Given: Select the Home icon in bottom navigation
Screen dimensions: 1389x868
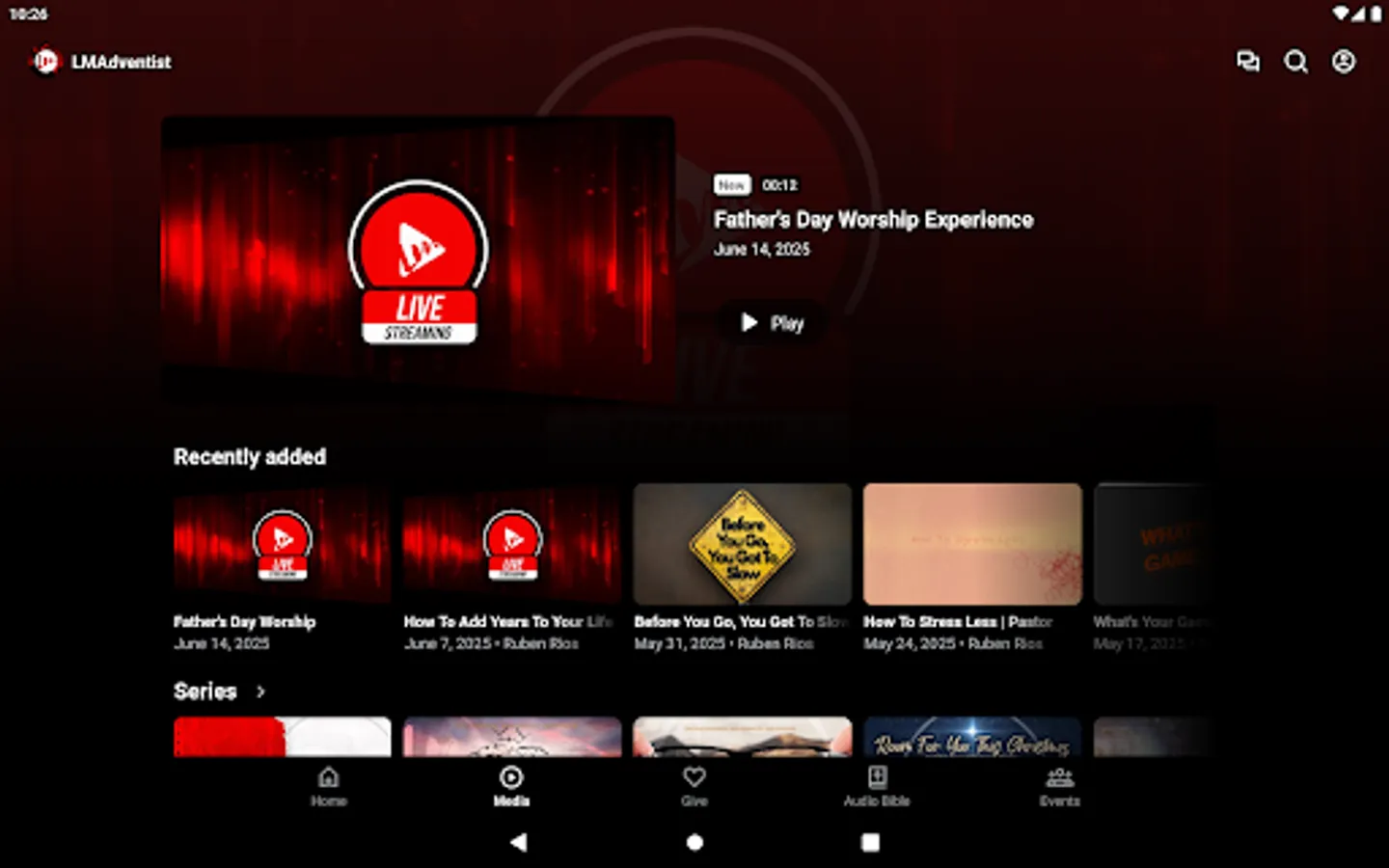Looking at the screenshot, I should click(x=329, y=778).
